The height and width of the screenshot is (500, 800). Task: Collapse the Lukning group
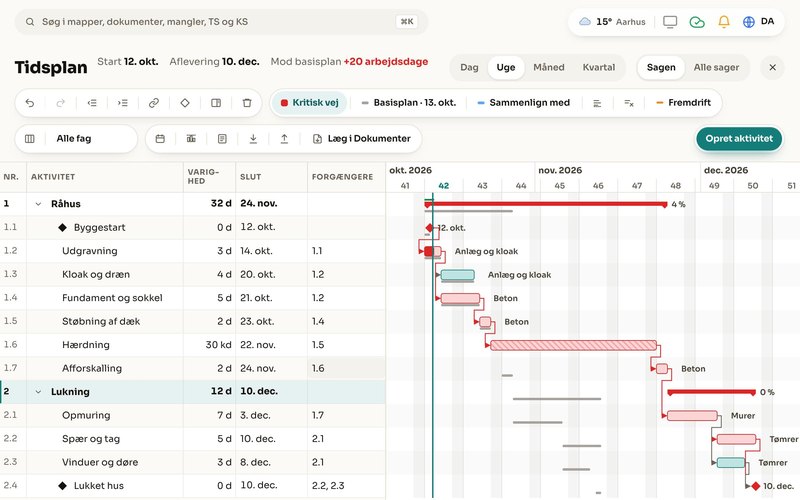pyautogui.click(x=38, y=392)
